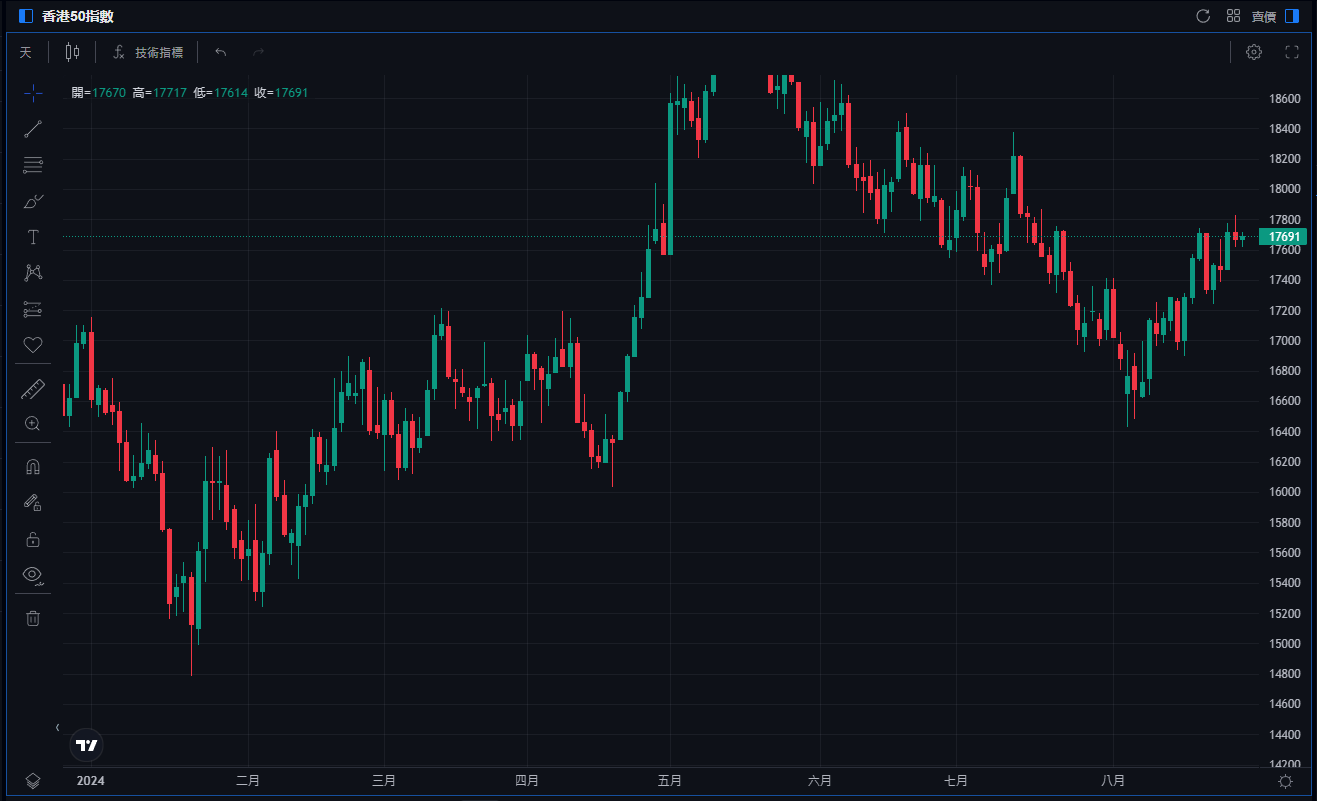Open the heart favorites icons tool
Viewport: 1317px width, 801px height.
33,345
